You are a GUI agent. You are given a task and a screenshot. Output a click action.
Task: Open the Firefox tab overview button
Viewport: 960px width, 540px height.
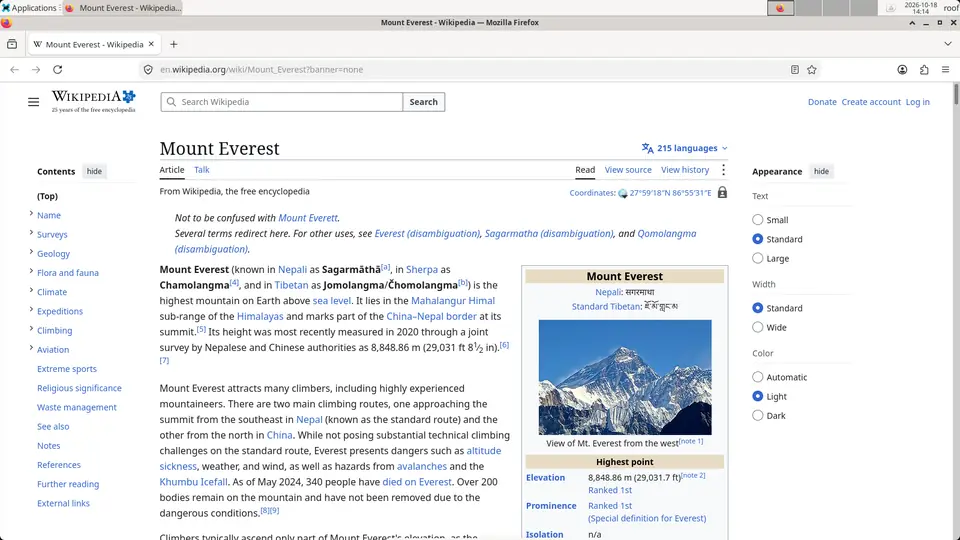pos(12,44)
